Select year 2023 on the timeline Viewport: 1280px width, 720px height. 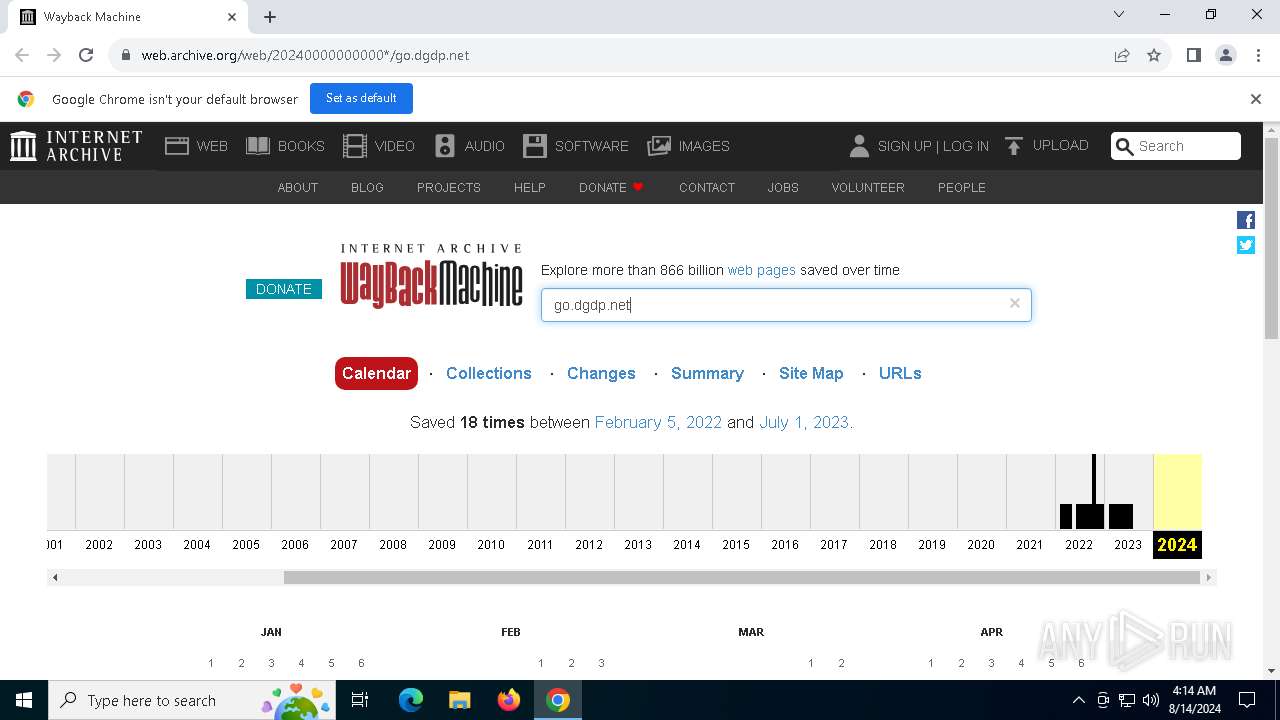(1128, 544)
